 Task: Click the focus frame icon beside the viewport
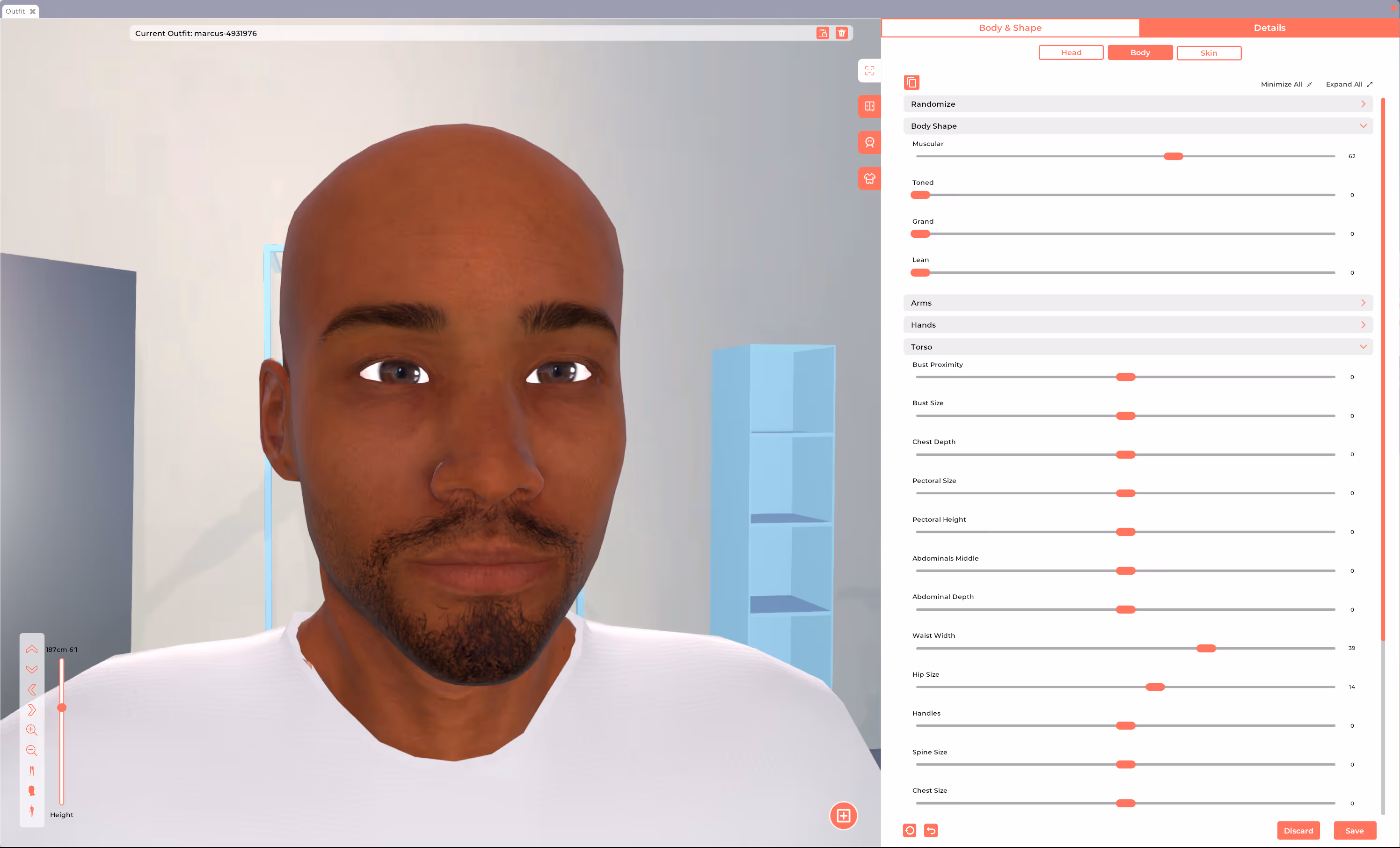click(x=869, y=71)
